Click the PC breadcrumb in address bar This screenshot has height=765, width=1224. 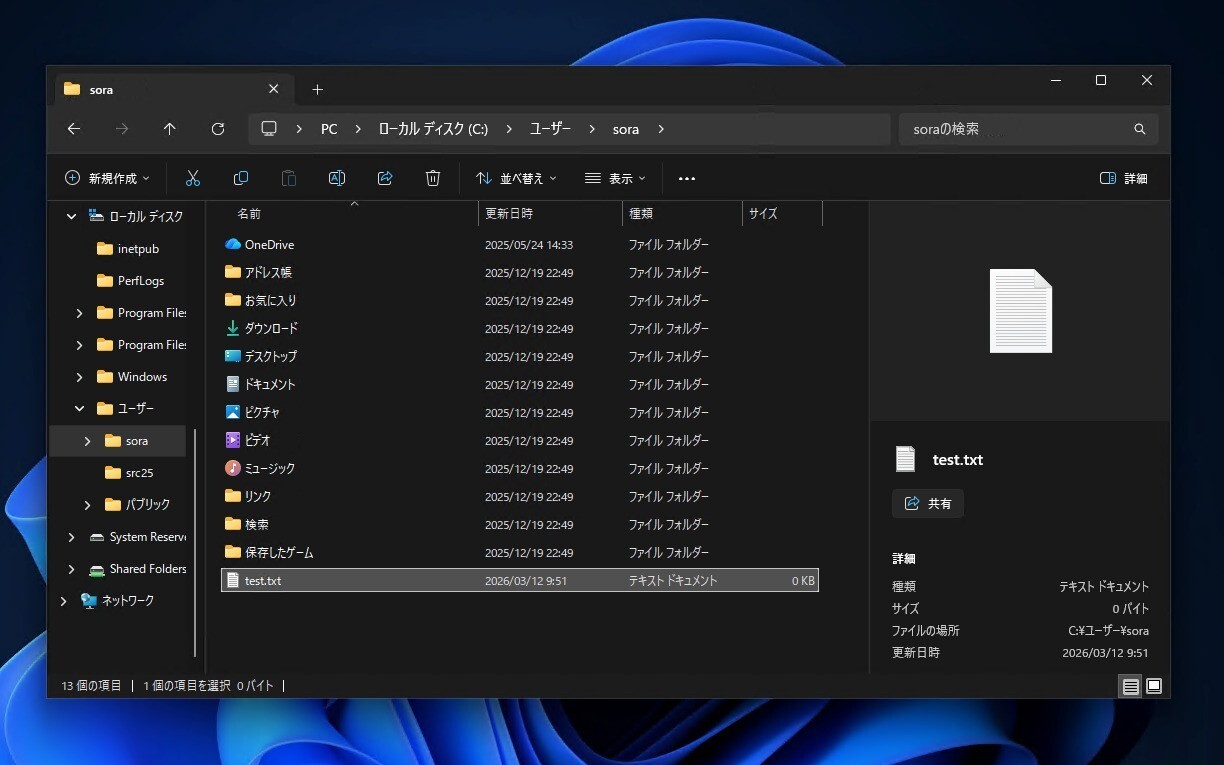click(329, 129)
